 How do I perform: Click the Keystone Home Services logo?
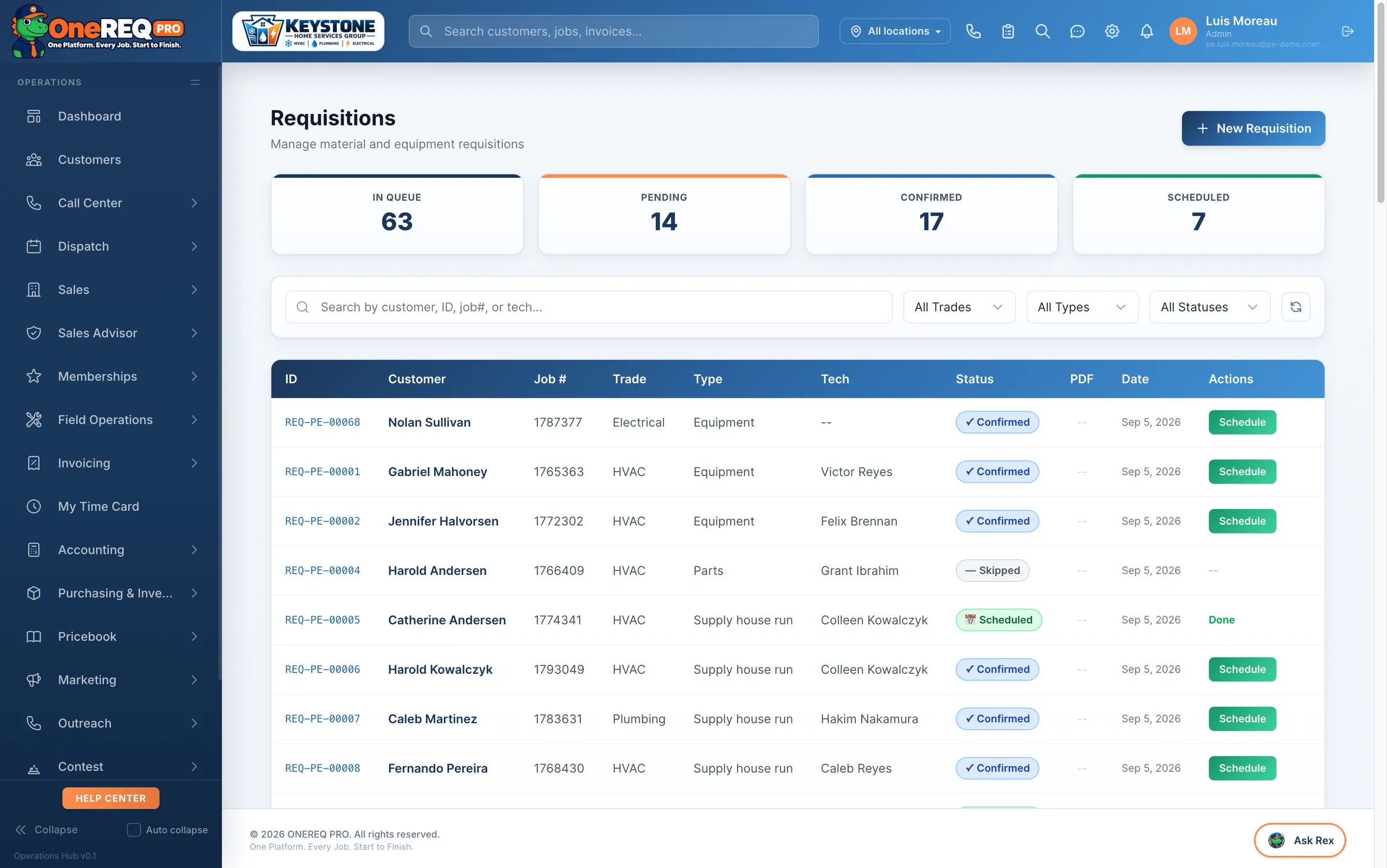click(308, 31)
